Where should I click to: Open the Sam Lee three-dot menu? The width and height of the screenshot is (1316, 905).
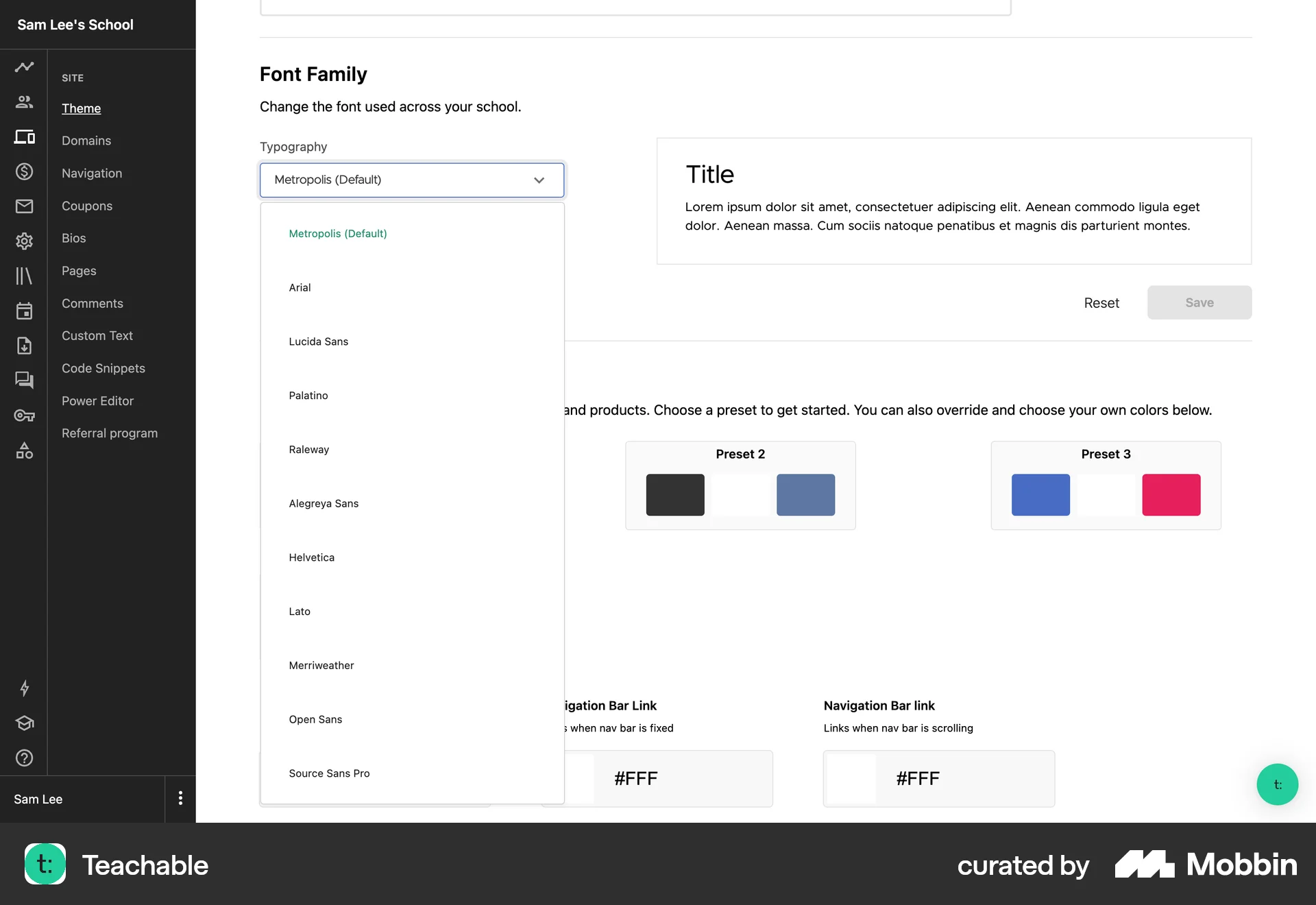tap(180, 799)
